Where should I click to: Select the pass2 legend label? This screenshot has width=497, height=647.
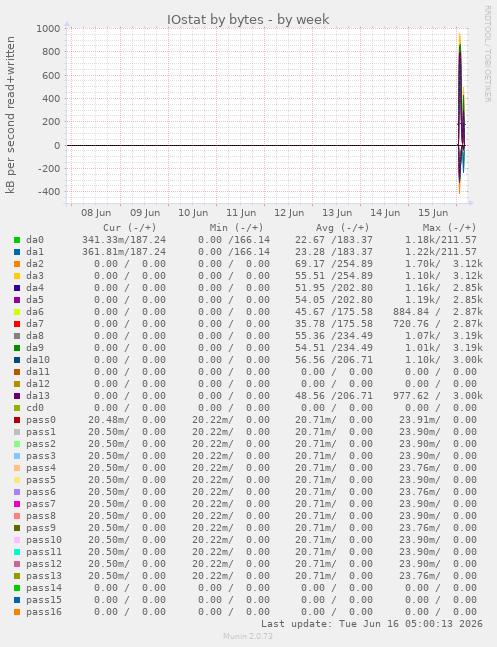click(x=40, y=444)
